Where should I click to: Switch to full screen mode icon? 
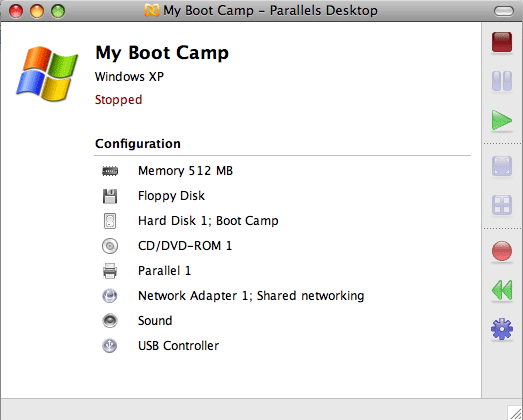pyautogui.click(x=502, y=166)
